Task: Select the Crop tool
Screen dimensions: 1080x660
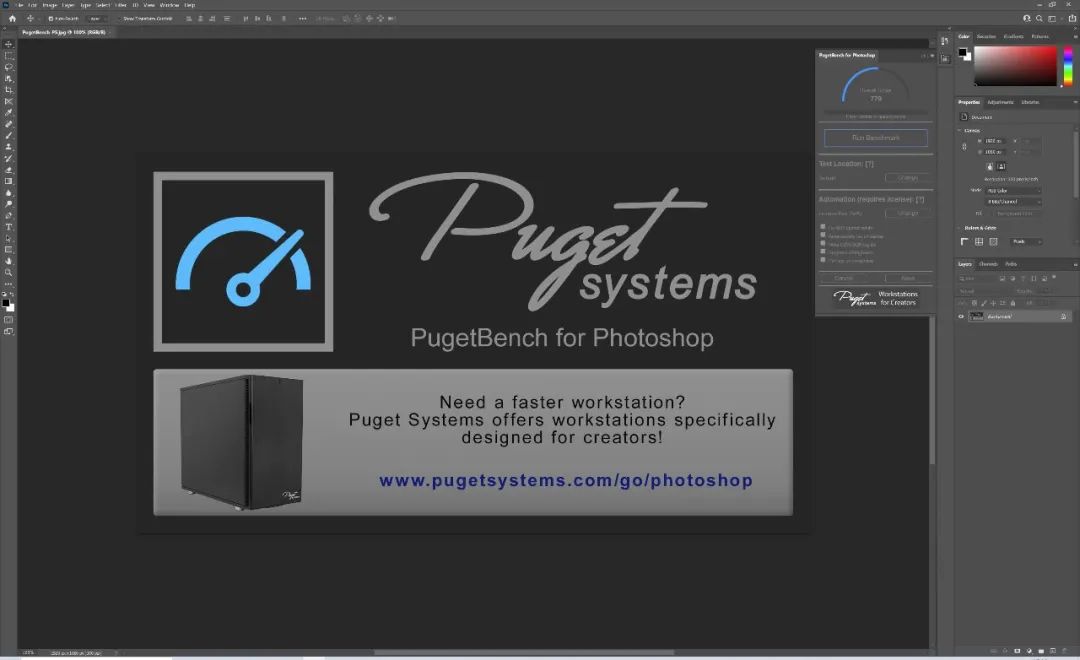Action: [9, 90]
